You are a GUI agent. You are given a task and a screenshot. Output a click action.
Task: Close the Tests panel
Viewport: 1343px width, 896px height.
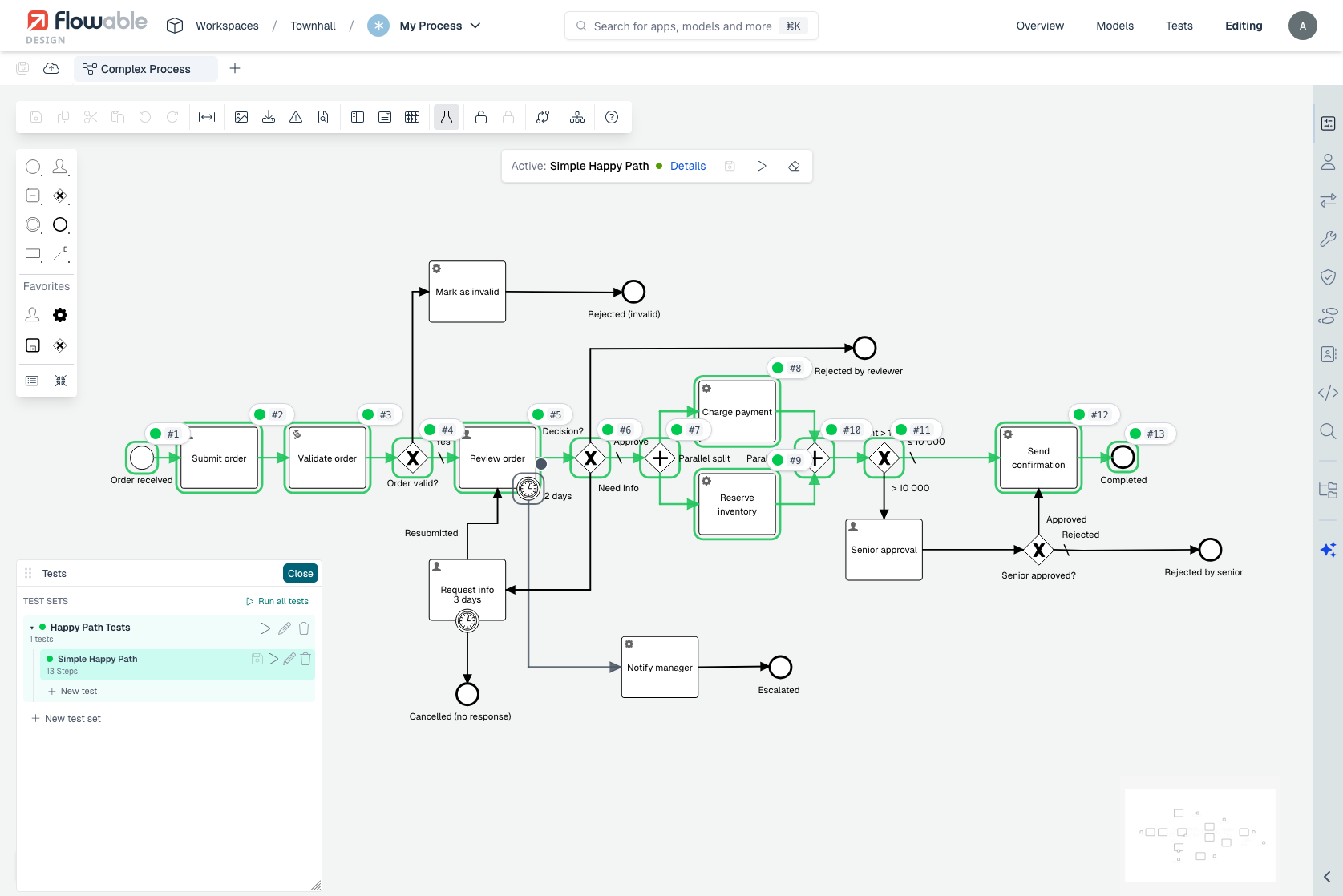click(x=301, y=573)
